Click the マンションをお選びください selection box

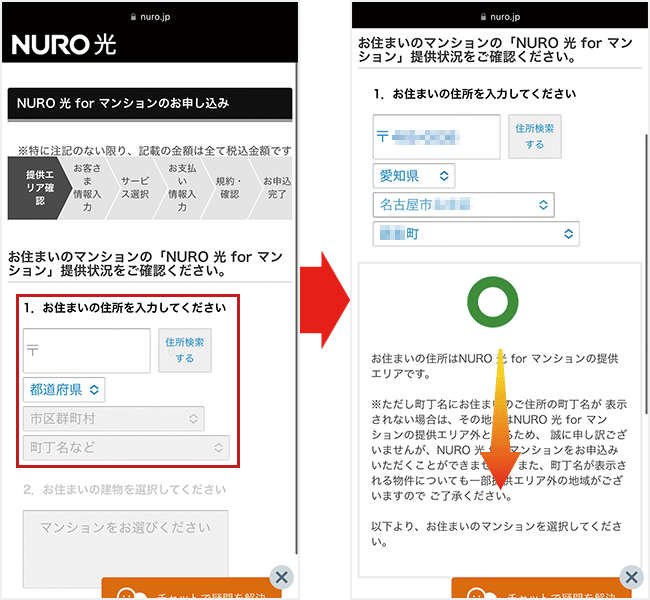(125, 549)
